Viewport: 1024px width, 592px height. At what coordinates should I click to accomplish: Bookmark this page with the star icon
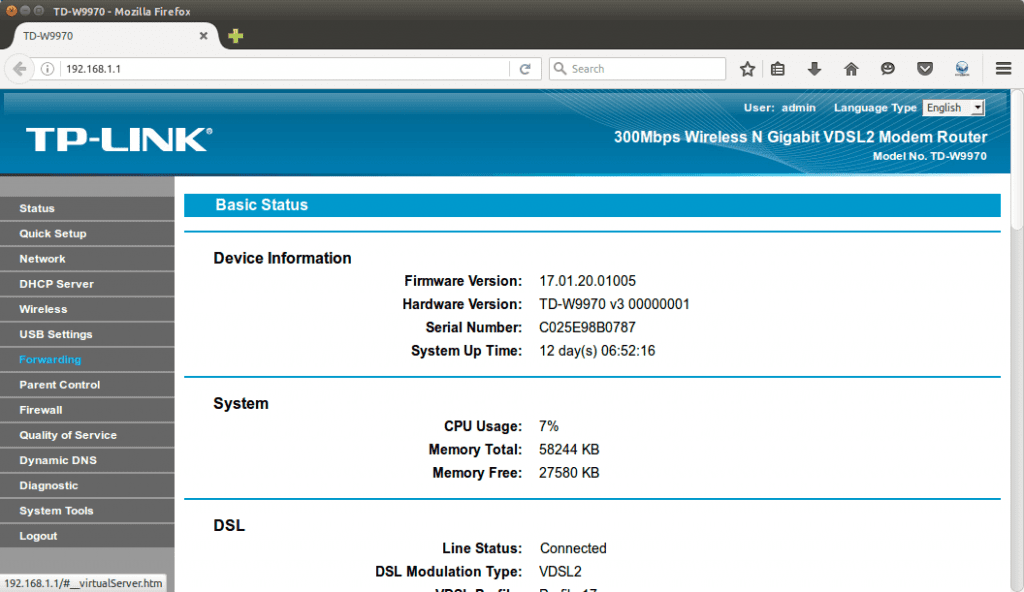pos(747,69)
